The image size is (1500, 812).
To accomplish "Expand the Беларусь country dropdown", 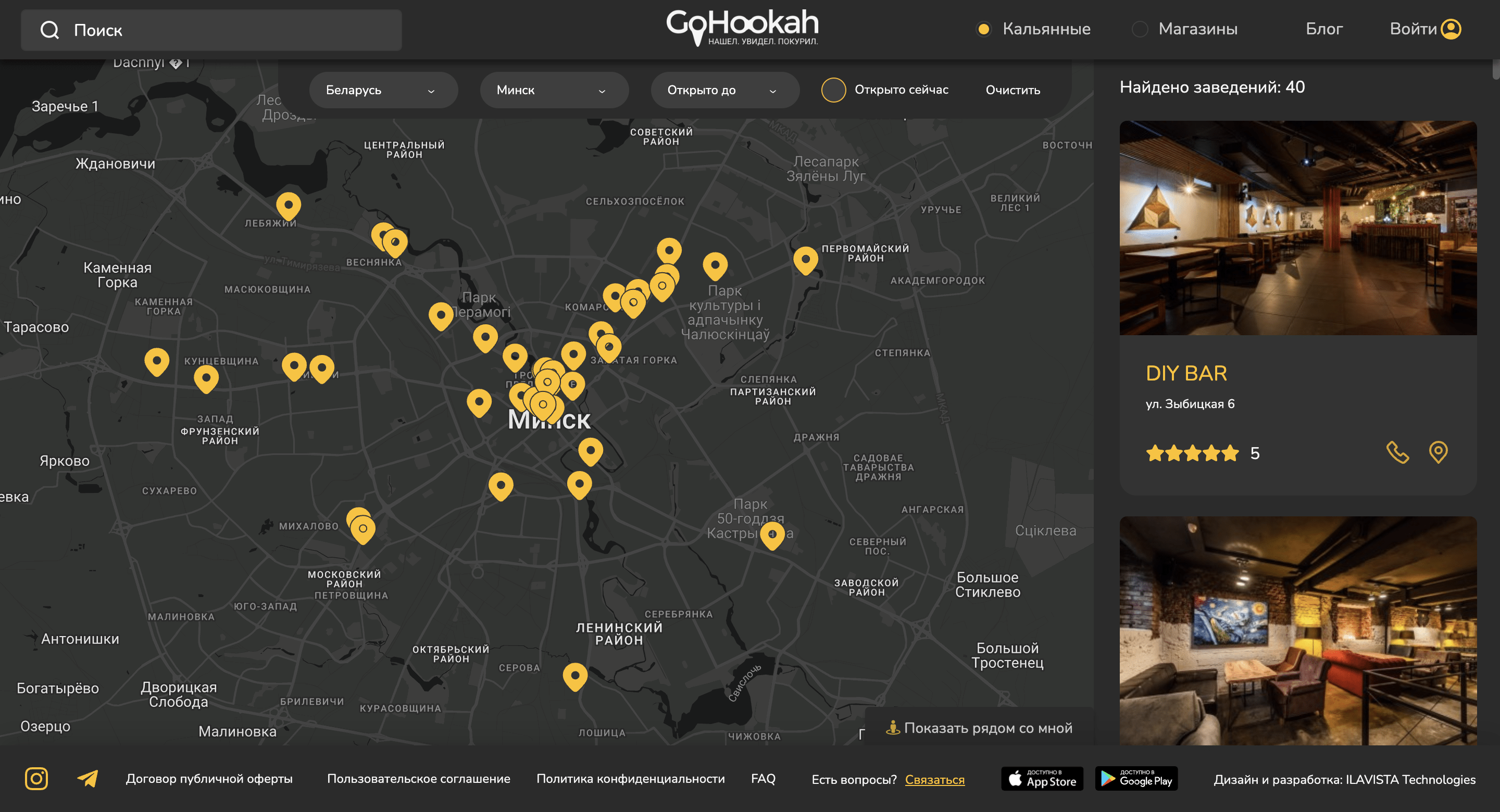I will [x=384, y=90].
